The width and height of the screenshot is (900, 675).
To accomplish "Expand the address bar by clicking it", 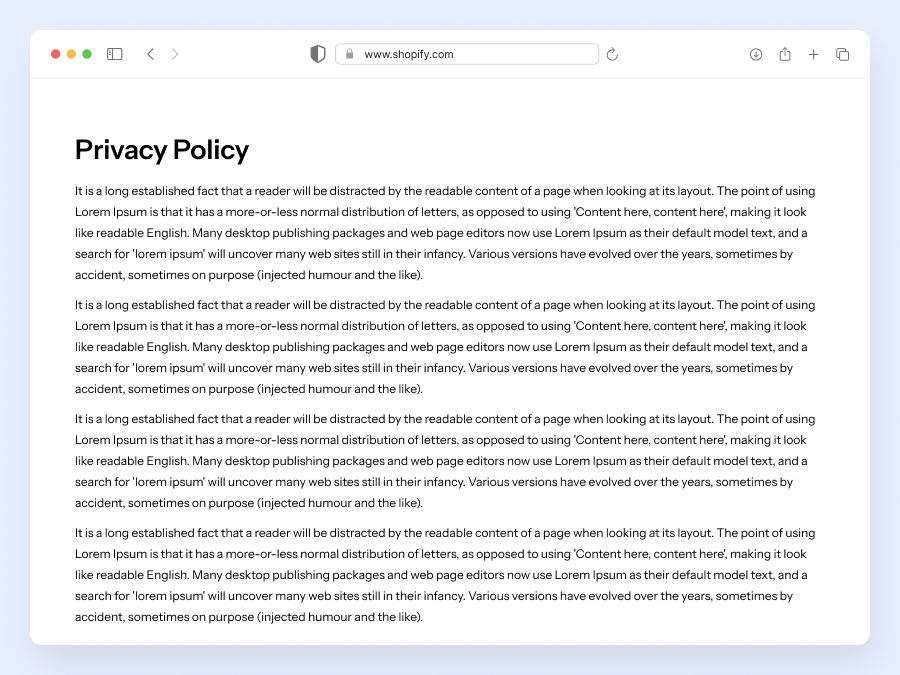I will (466, 54).
